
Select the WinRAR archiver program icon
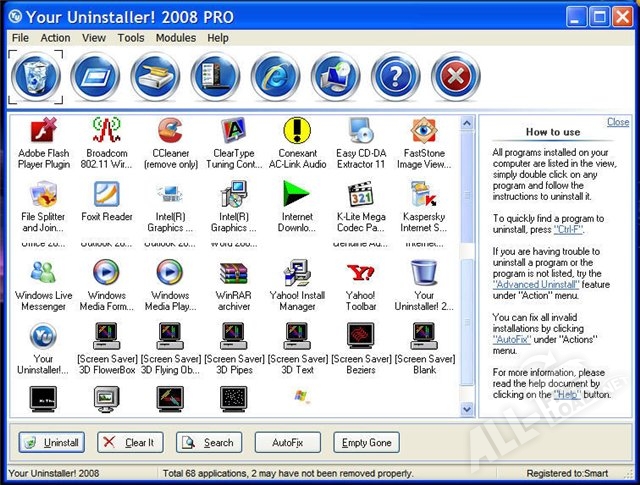click(232, 277)
